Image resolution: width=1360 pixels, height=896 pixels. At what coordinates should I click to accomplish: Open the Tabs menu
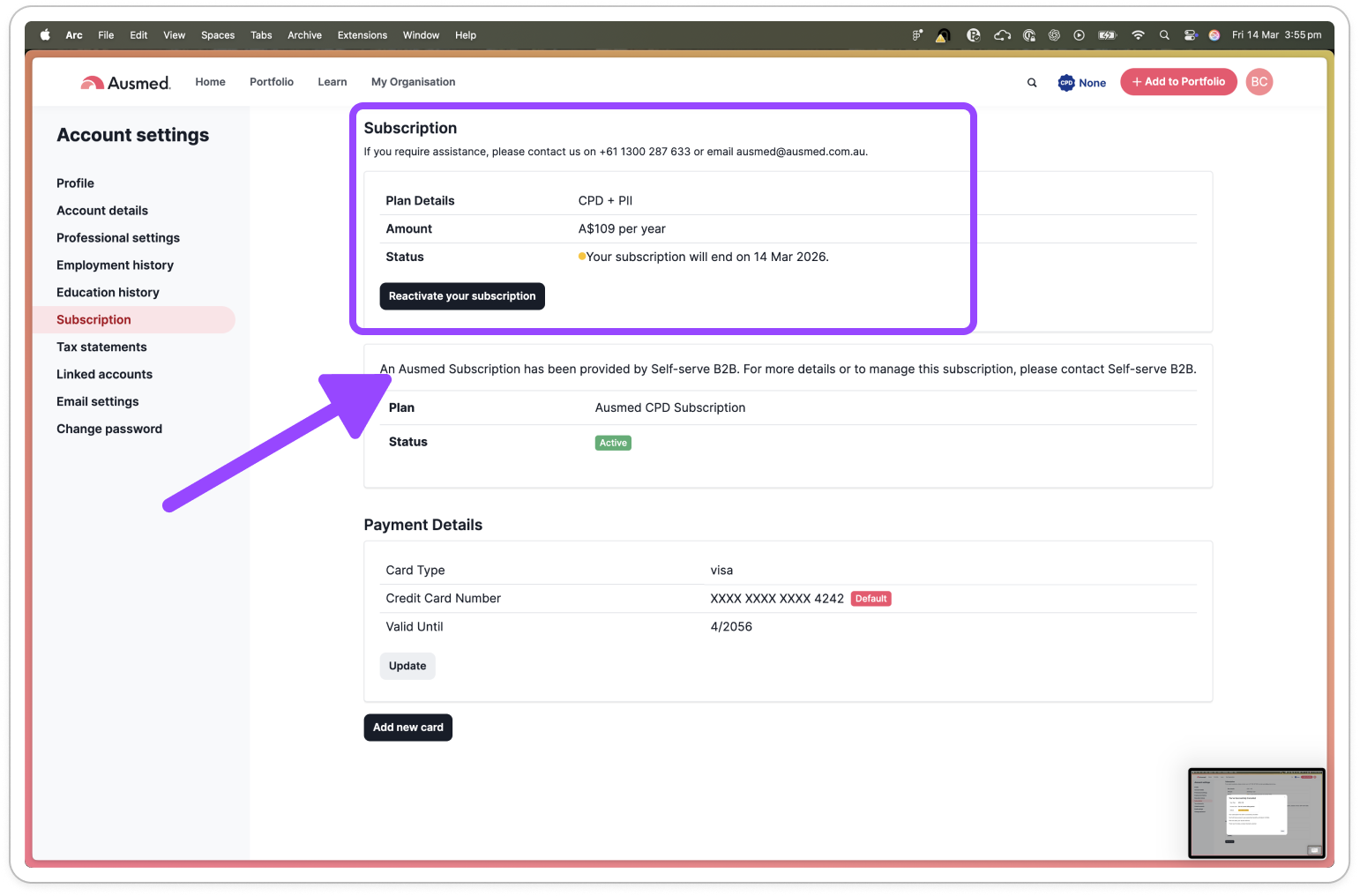pyautogui.click(x=261, y=35)
